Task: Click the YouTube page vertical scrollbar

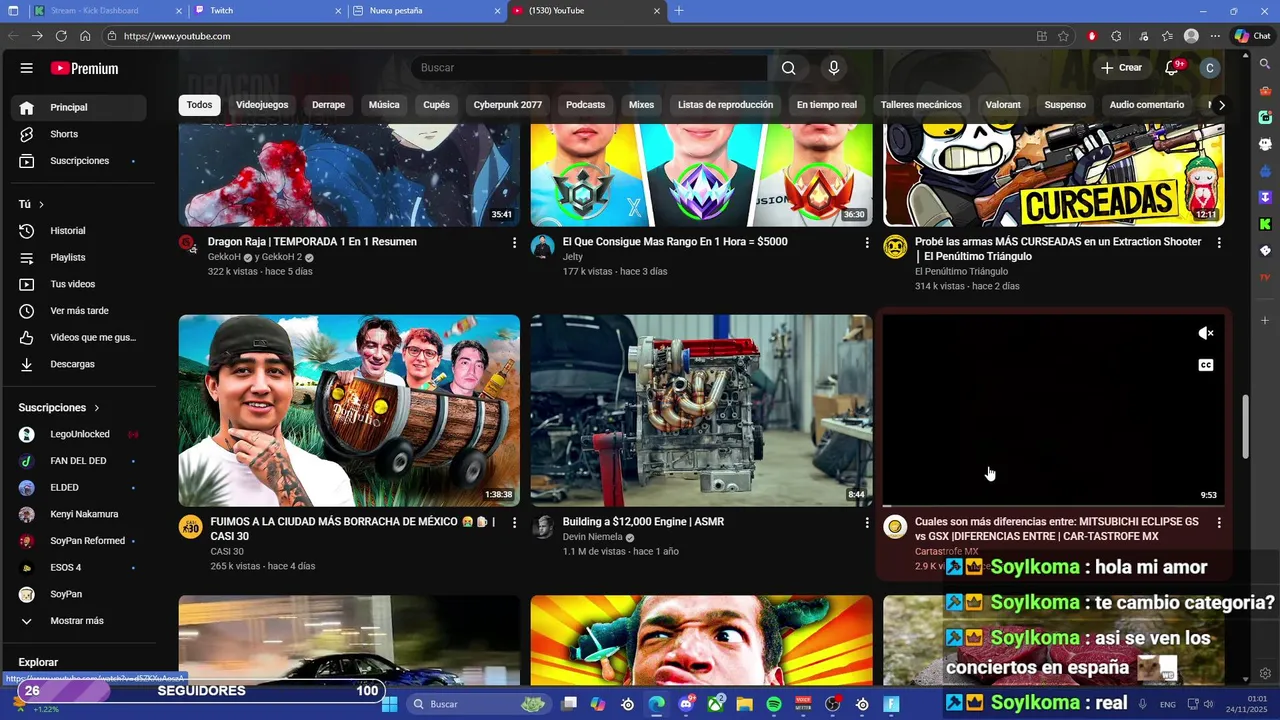Action: (1245, 427)
